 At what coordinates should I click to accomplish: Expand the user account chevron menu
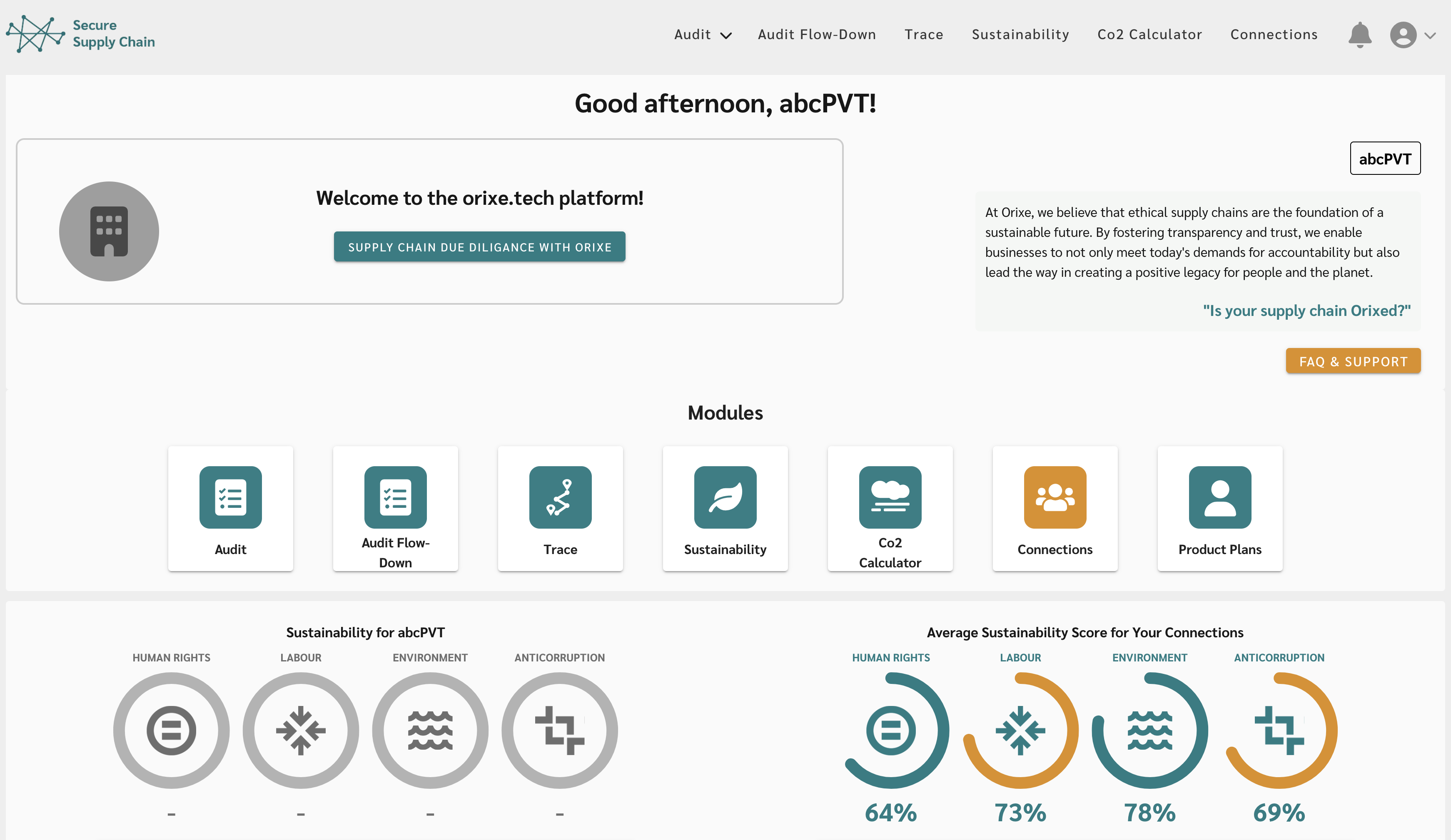coord(1430,35)
